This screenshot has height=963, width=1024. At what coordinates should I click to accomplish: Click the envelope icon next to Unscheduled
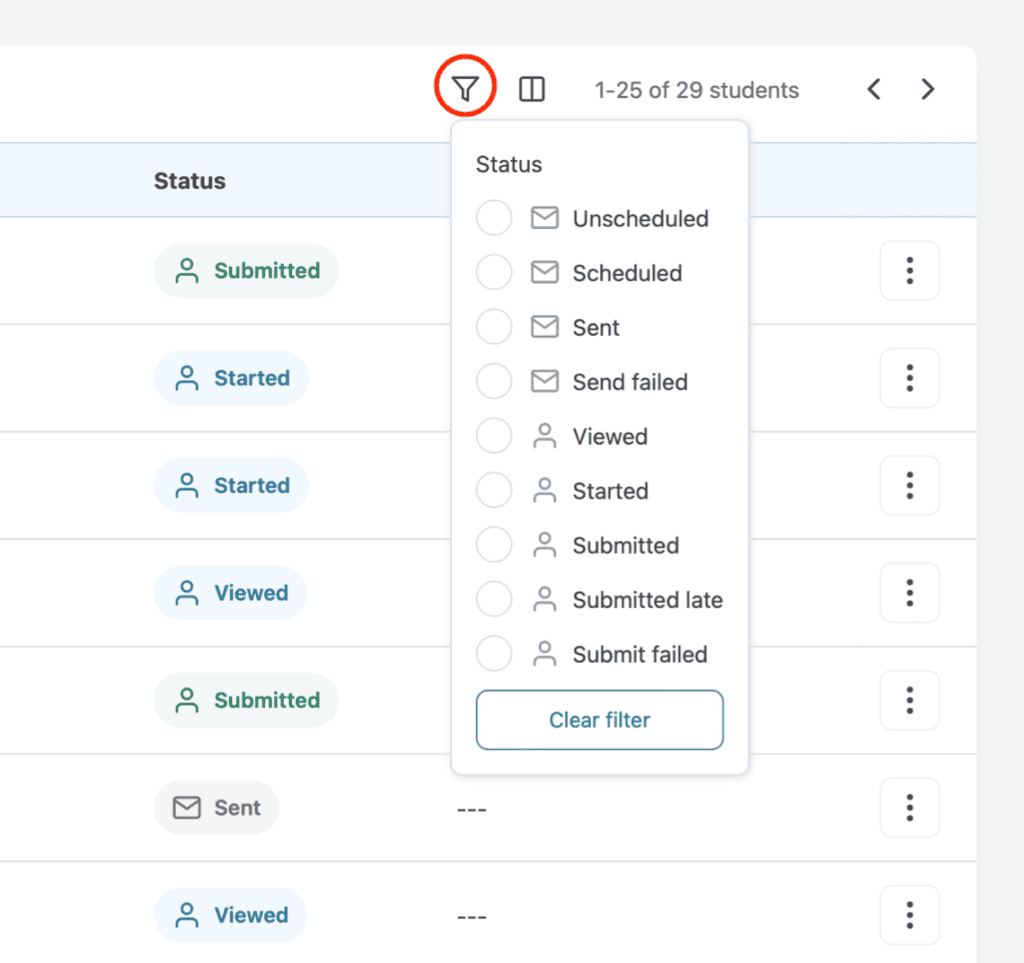(545, 217)
